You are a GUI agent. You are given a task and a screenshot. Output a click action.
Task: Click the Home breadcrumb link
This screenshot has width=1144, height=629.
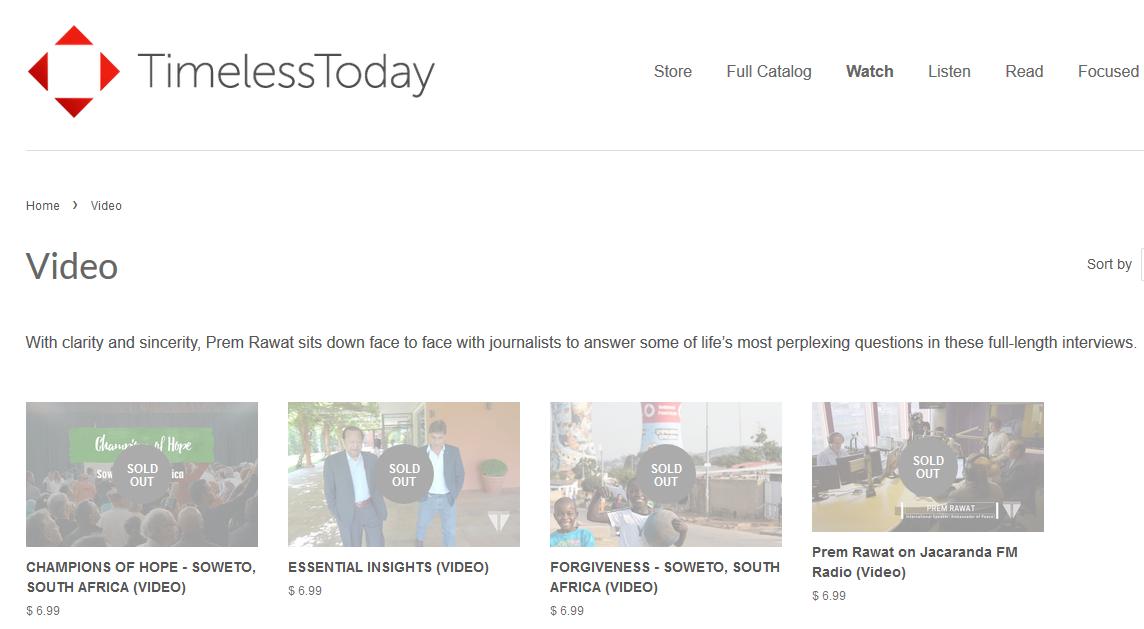tap(43, 206)
